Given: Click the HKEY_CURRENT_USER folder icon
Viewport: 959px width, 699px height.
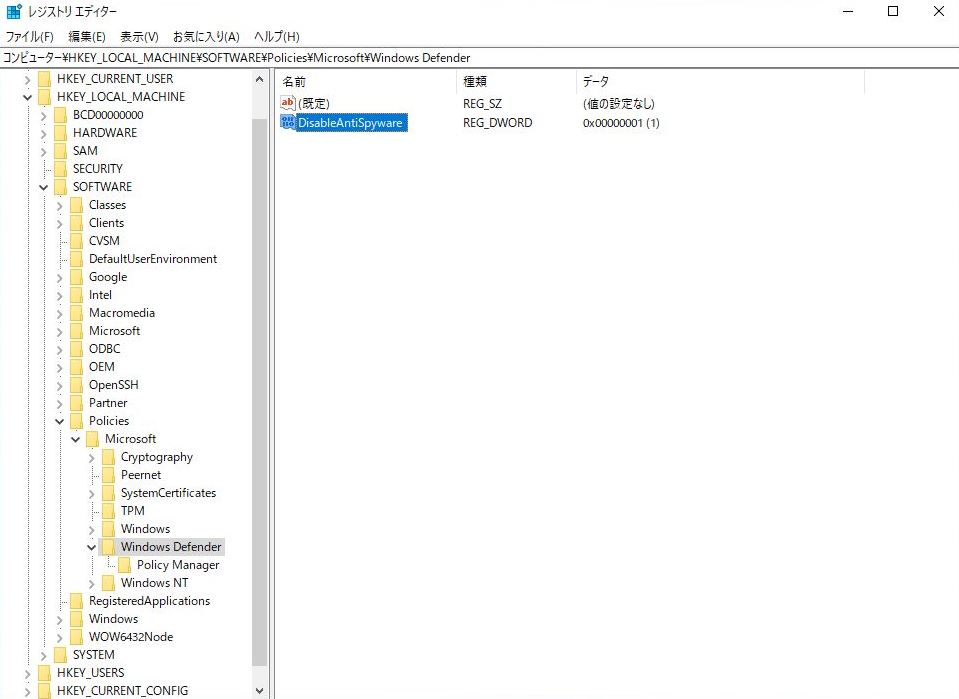Looking at the screenshot, I should tap(45, 79).
